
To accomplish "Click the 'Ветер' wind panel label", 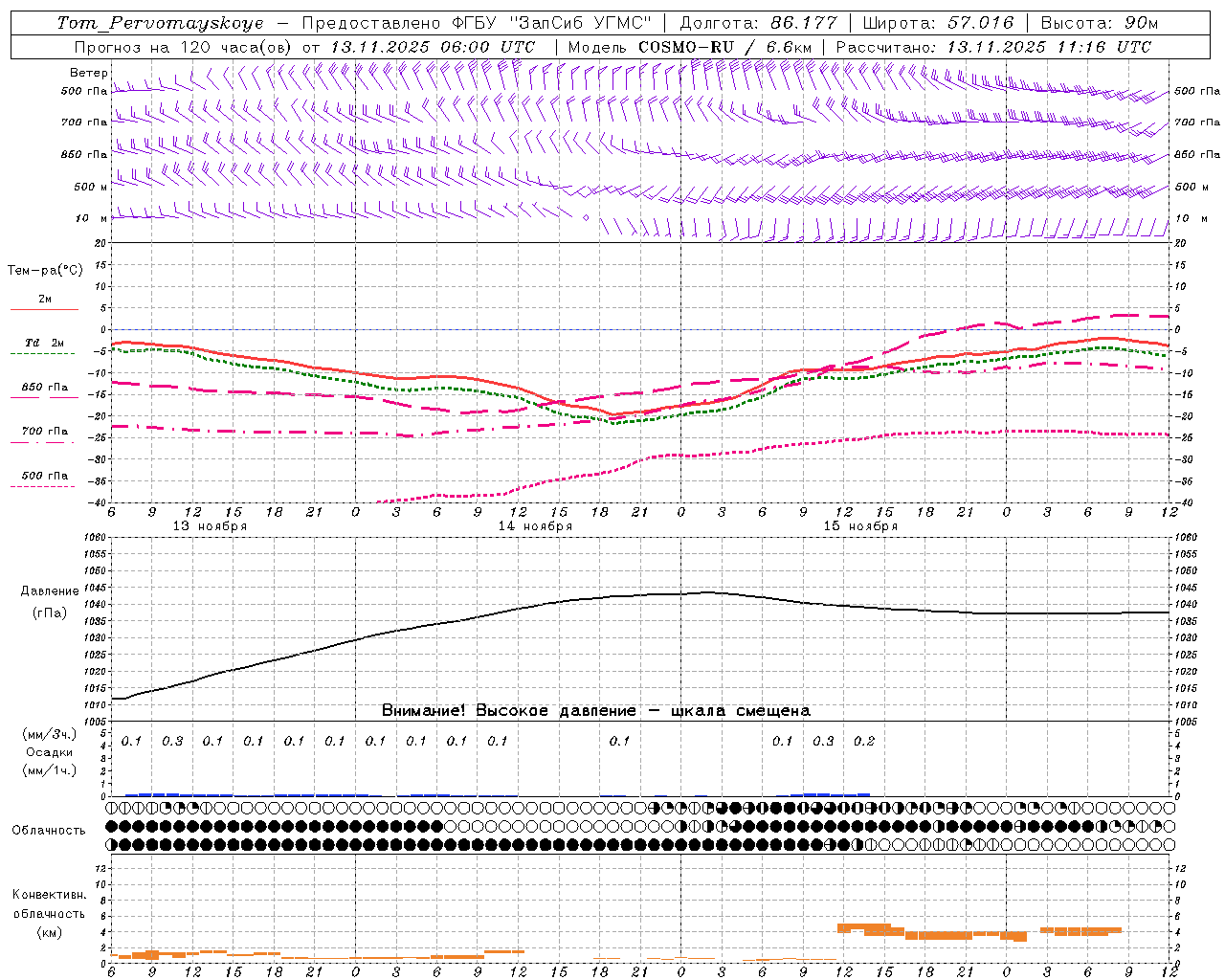I will click(88, 73).
